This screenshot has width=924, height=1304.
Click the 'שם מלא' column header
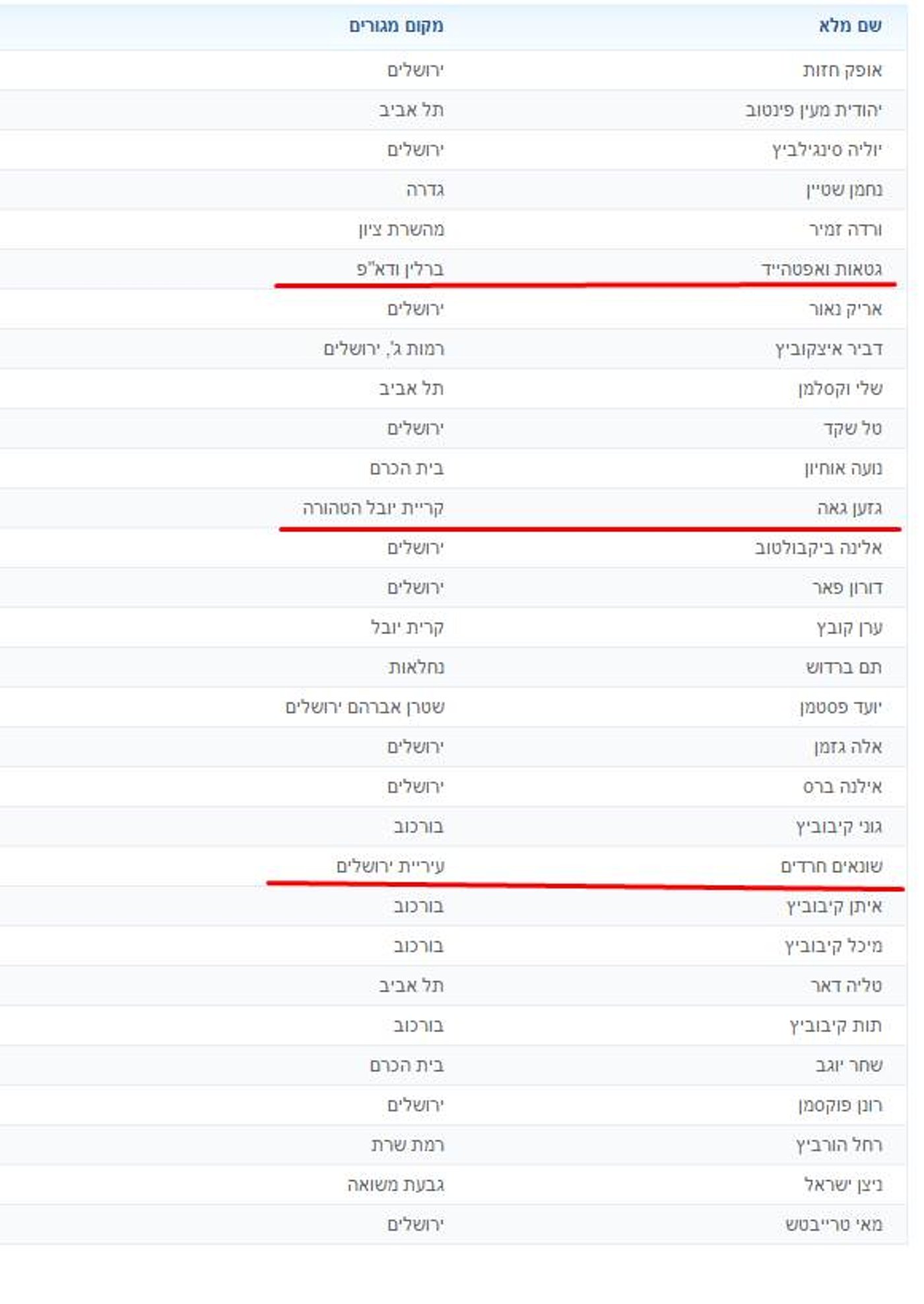849,26
